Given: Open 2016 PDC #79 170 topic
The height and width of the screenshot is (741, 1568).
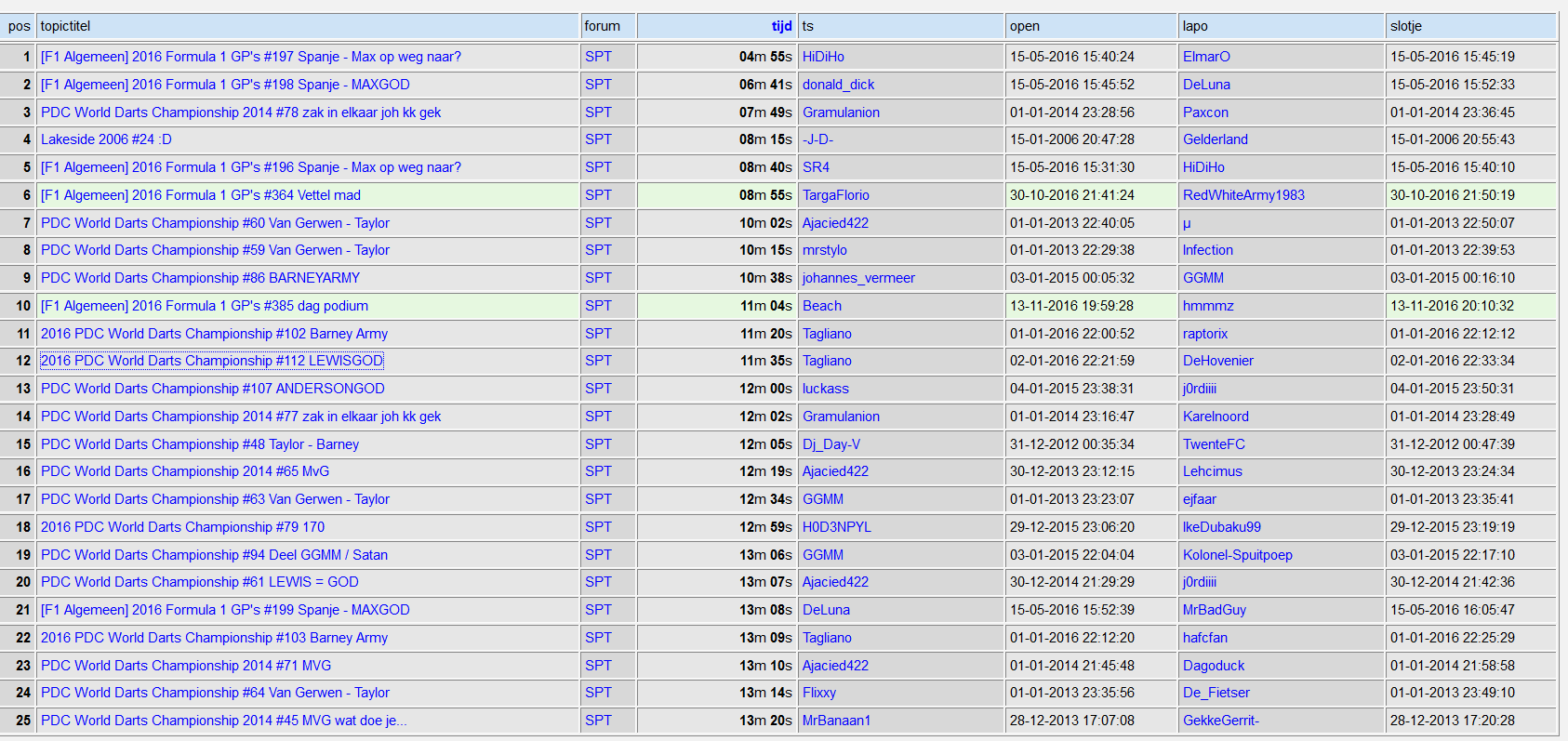Looking at the screenshot, I should [x=182, y=527].
